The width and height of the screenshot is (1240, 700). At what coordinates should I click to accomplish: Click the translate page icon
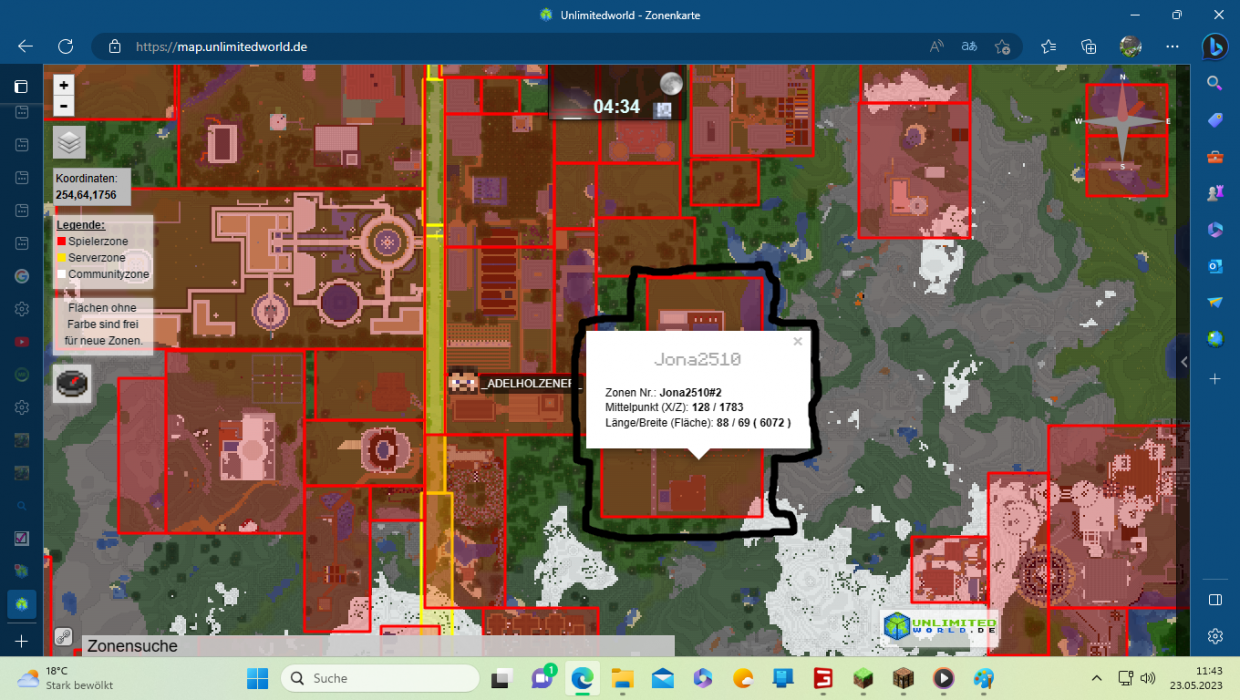[969, 46]
